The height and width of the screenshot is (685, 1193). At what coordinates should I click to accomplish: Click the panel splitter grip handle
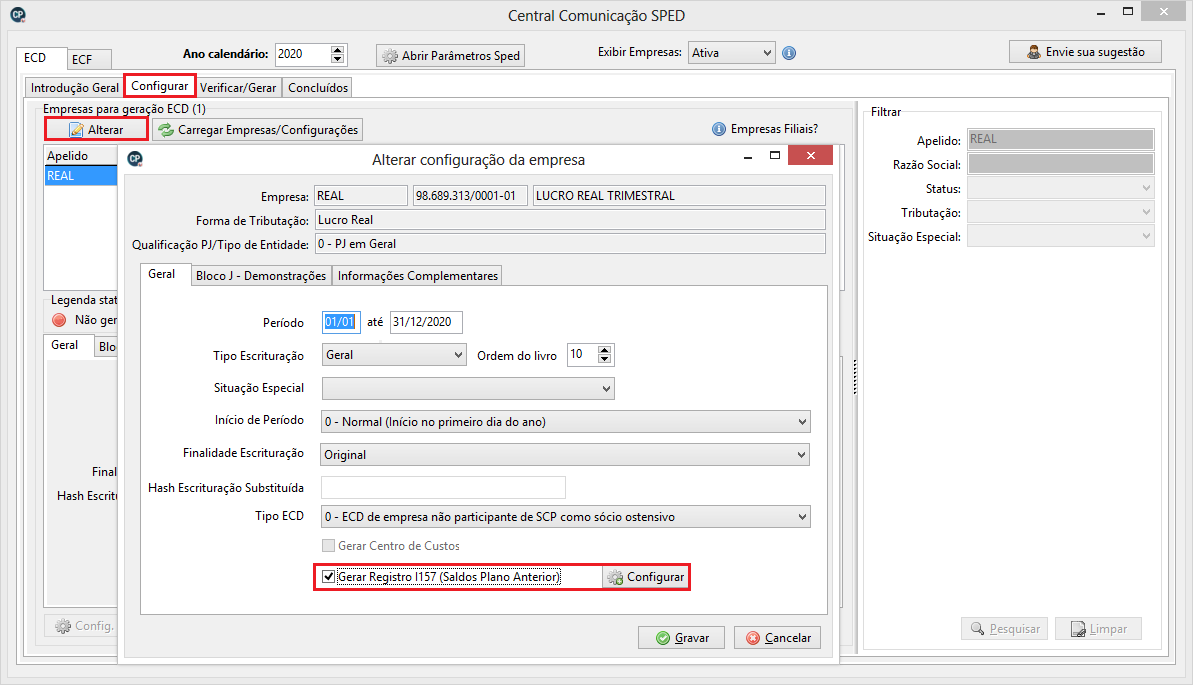pyautogui.click(x=855, y=377)
